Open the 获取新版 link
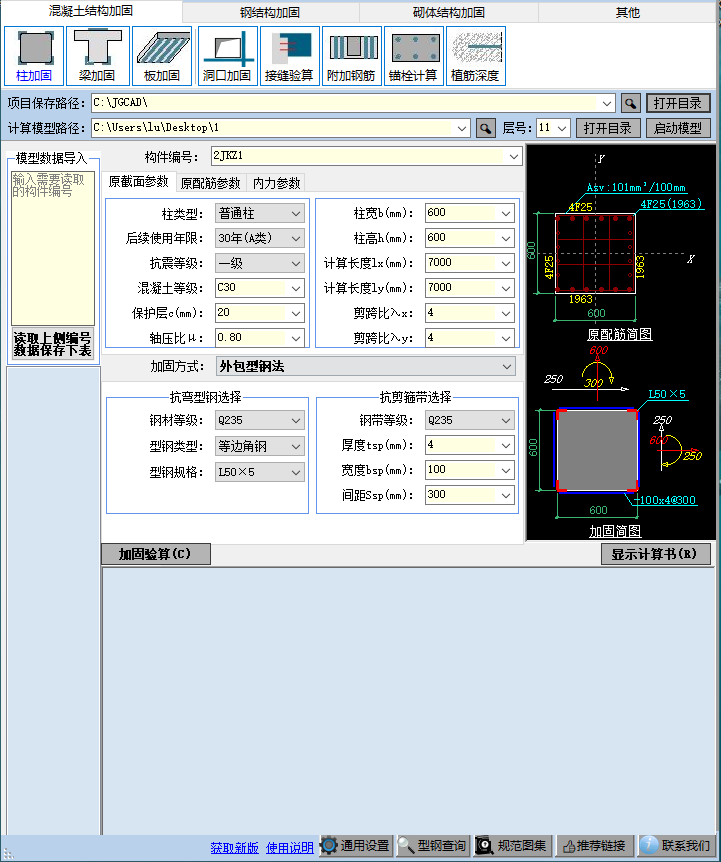Screen dimensions: 721x862 click(x=234, y=847)
